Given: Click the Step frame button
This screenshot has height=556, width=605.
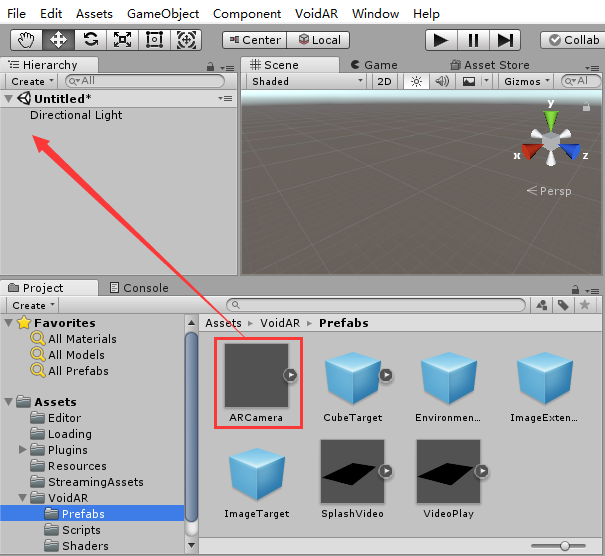Looking at the screenshot, I should pyautogui.click(x=505, y=40).
